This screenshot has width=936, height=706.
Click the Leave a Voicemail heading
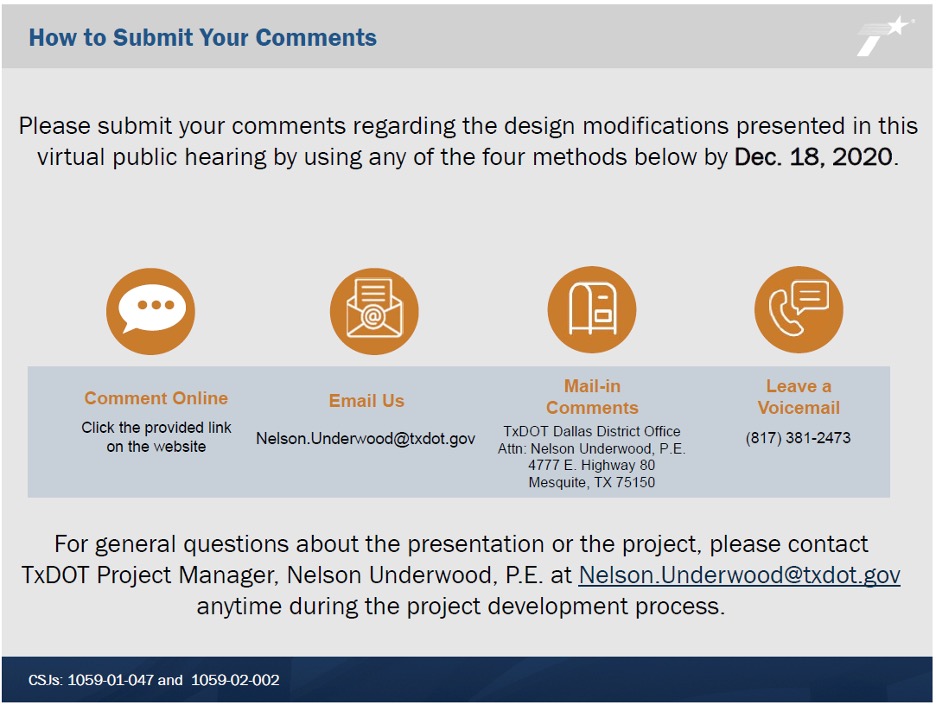798,397
